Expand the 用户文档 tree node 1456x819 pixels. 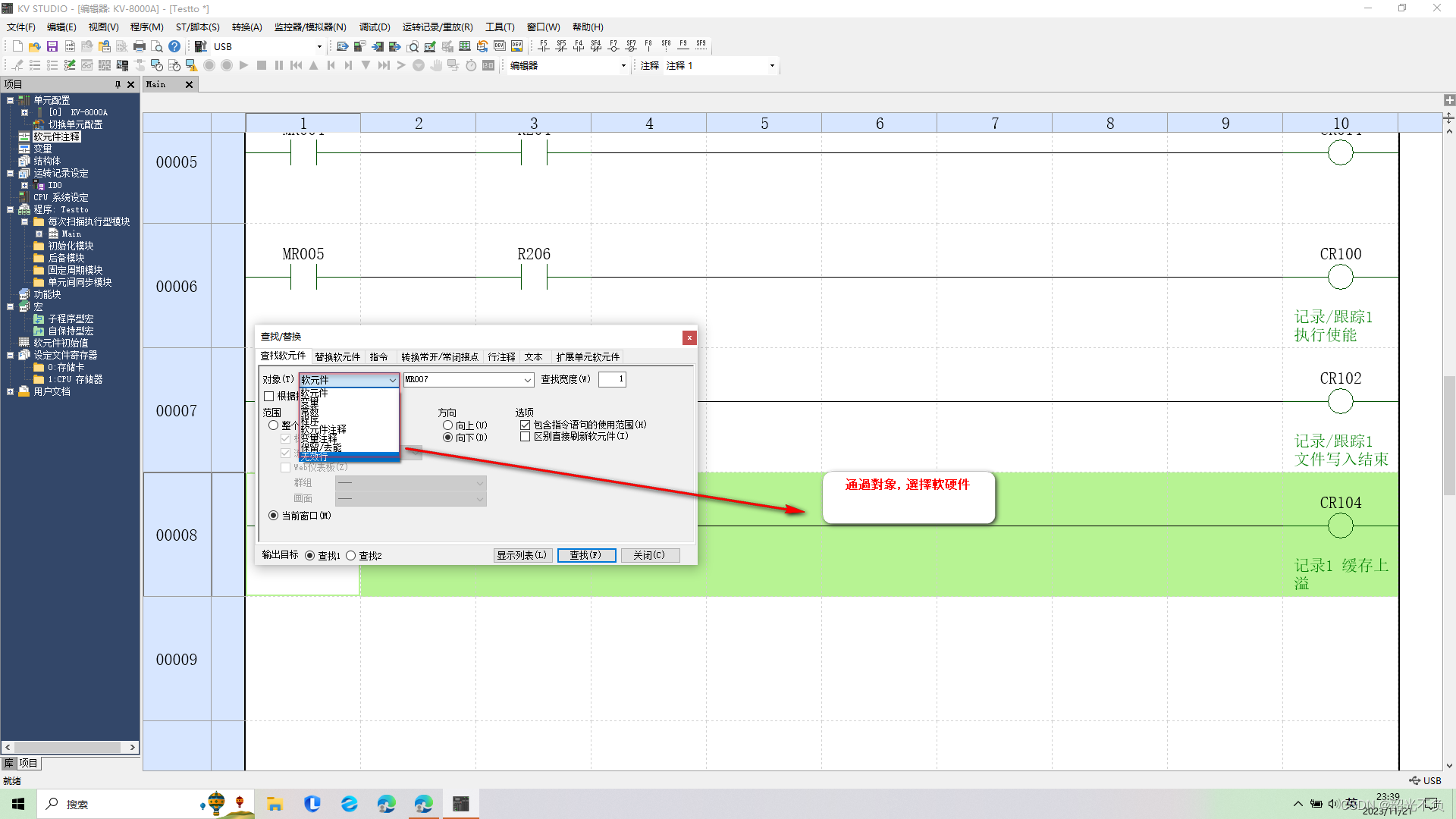(x=10, y=392)
